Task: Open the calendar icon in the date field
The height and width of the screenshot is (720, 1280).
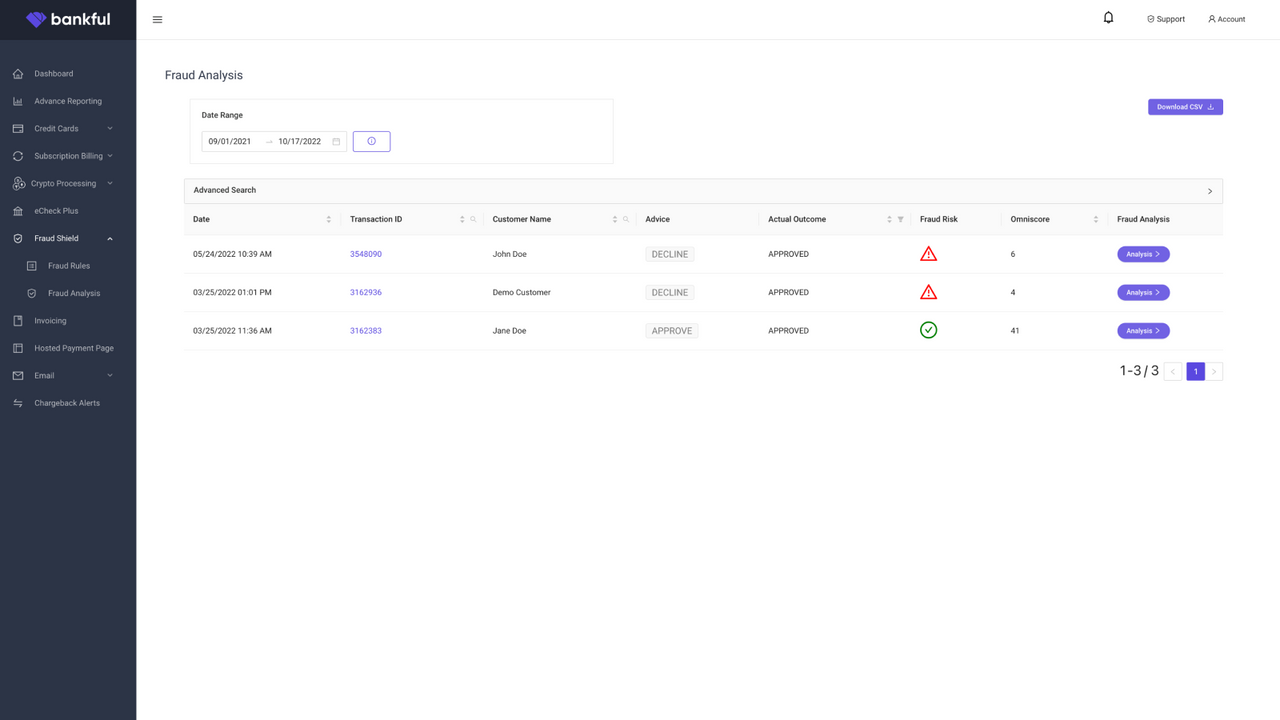Action: pos(336,141)
